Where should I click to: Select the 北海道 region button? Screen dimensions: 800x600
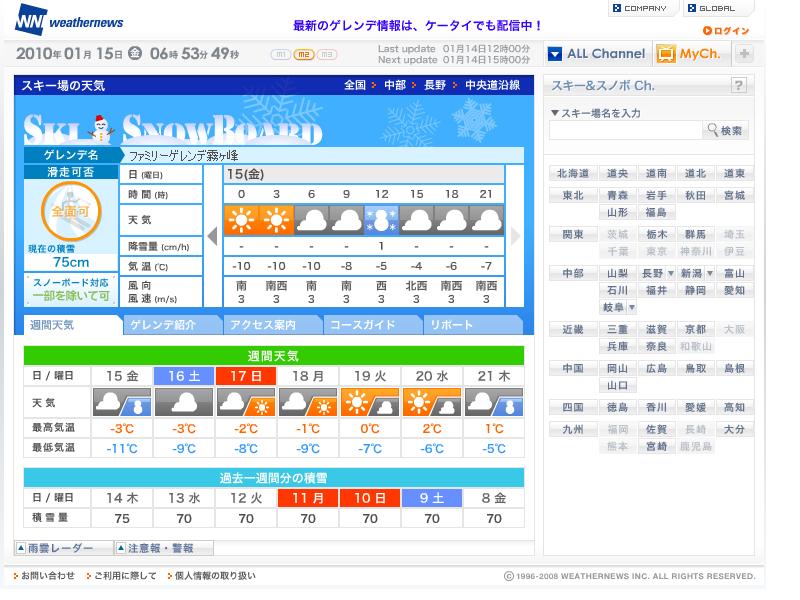pos(572,173)
